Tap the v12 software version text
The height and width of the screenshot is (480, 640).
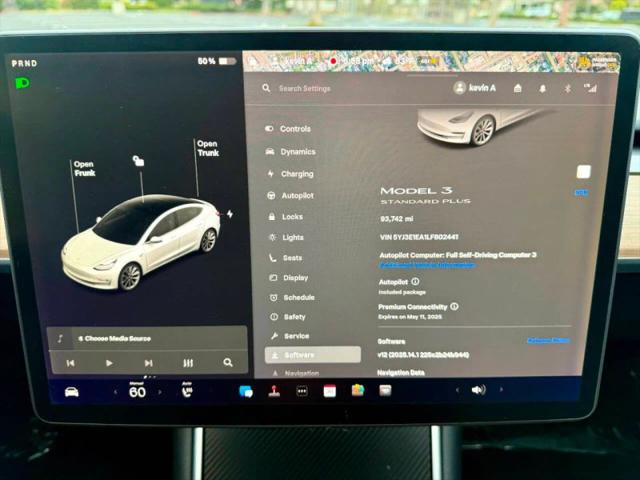pos(423,355)
